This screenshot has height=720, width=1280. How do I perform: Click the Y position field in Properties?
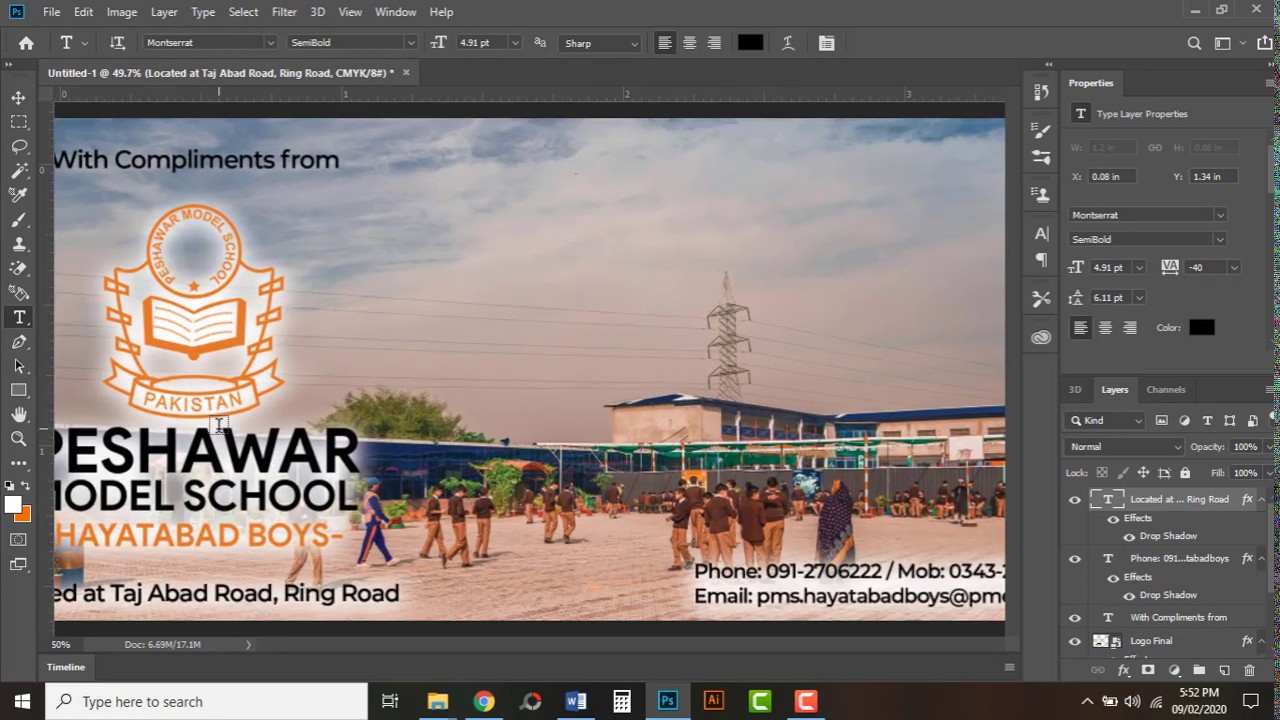pos(1215,177)
